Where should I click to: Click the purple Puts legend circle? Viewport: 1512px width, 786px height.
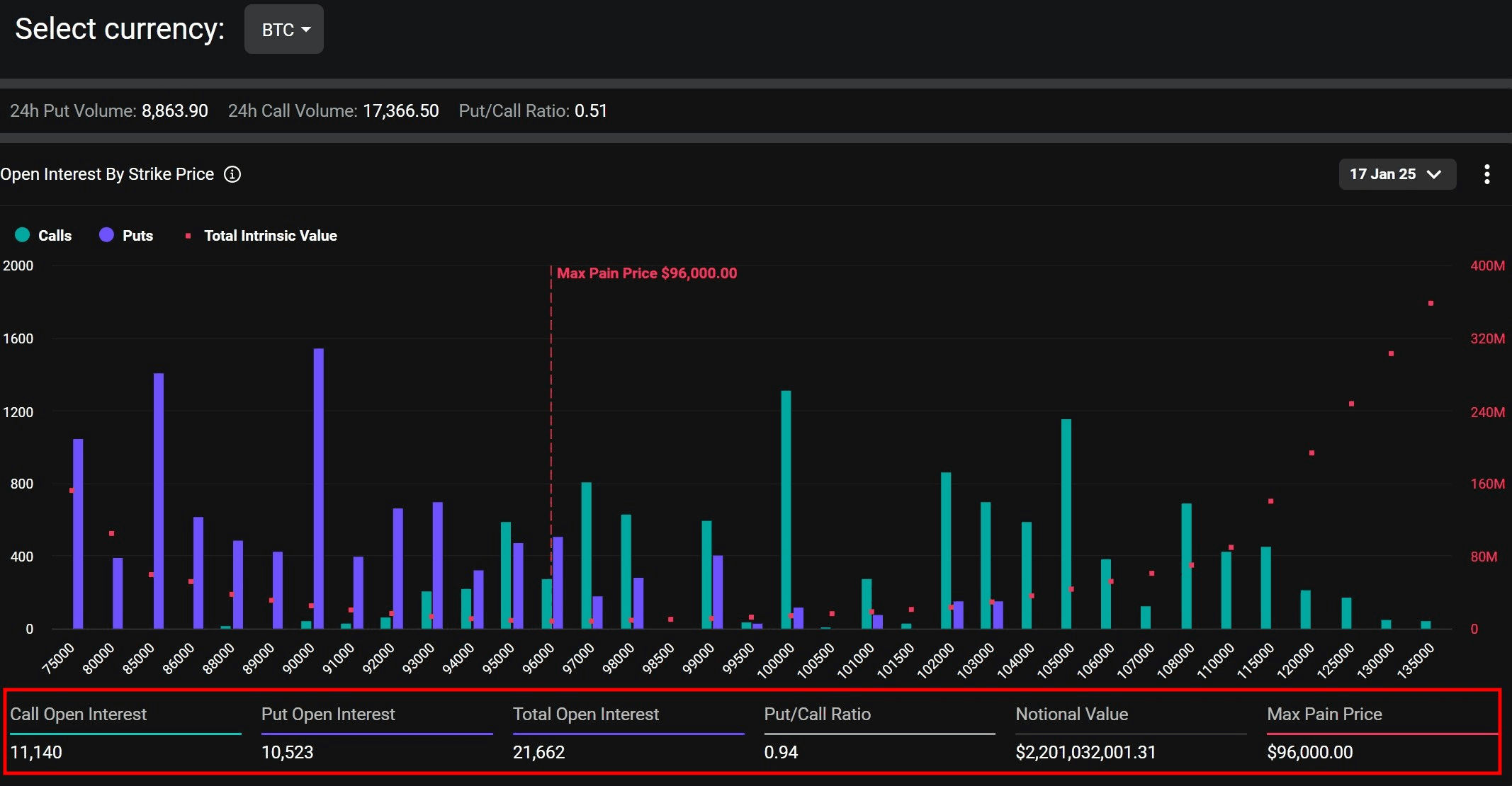pyautogui.click(x=106, y=234)
